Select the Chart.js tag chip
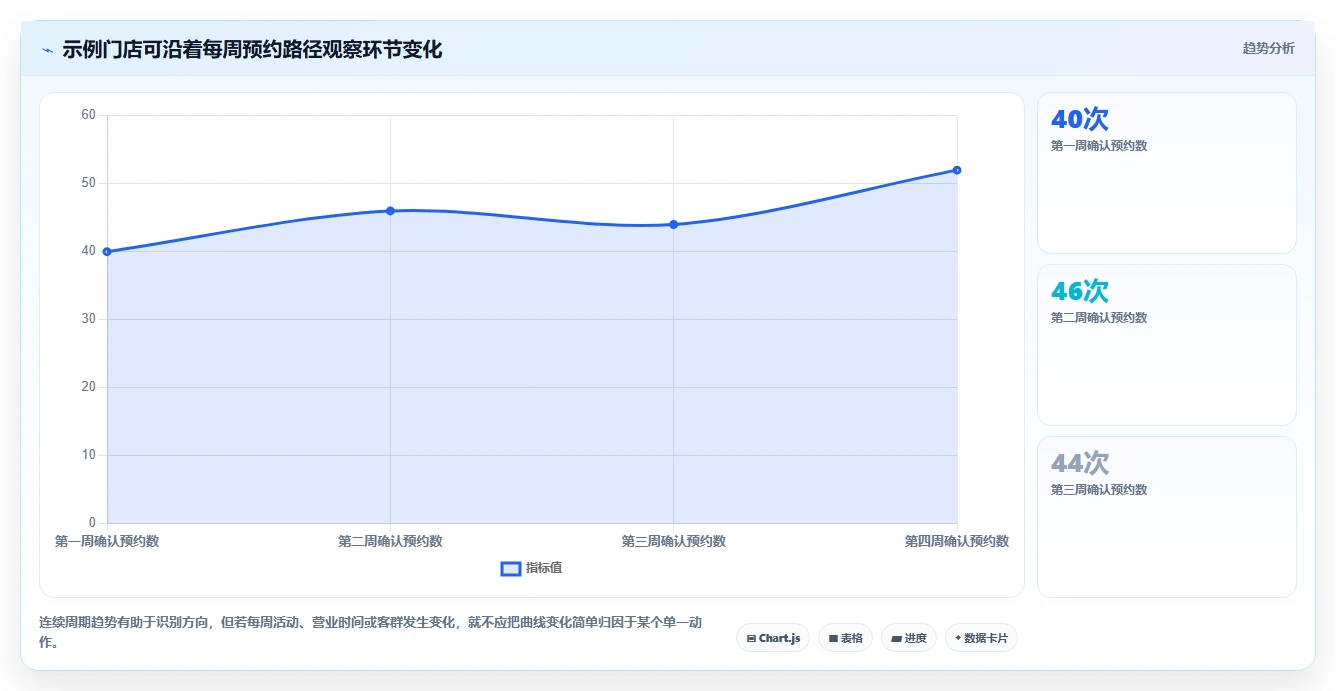The image size is (1336, 691). pyautogui.click(x=773, y=638)
